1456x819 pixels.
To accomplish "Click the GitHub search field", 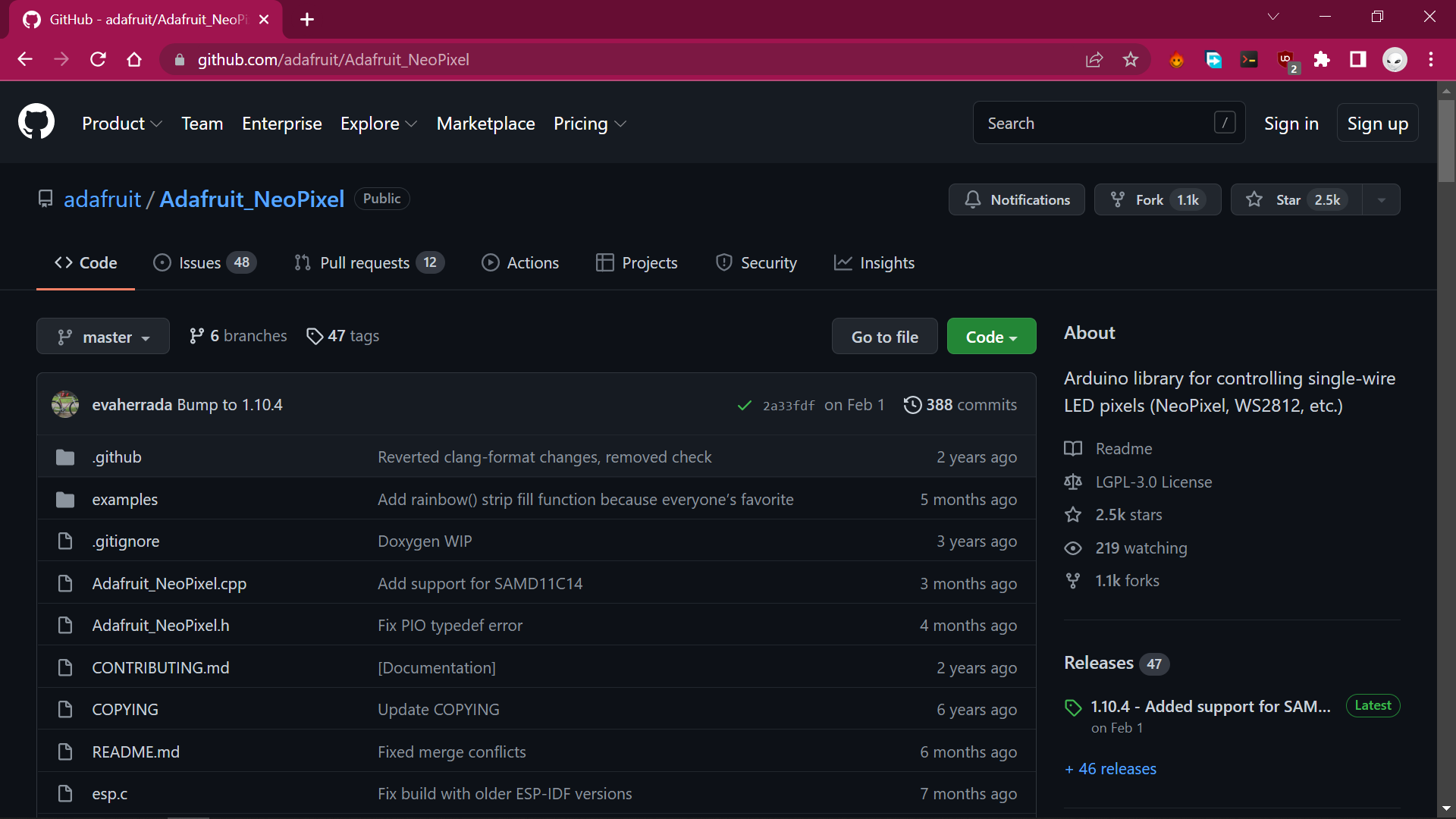I will (x=1109, y=123).
